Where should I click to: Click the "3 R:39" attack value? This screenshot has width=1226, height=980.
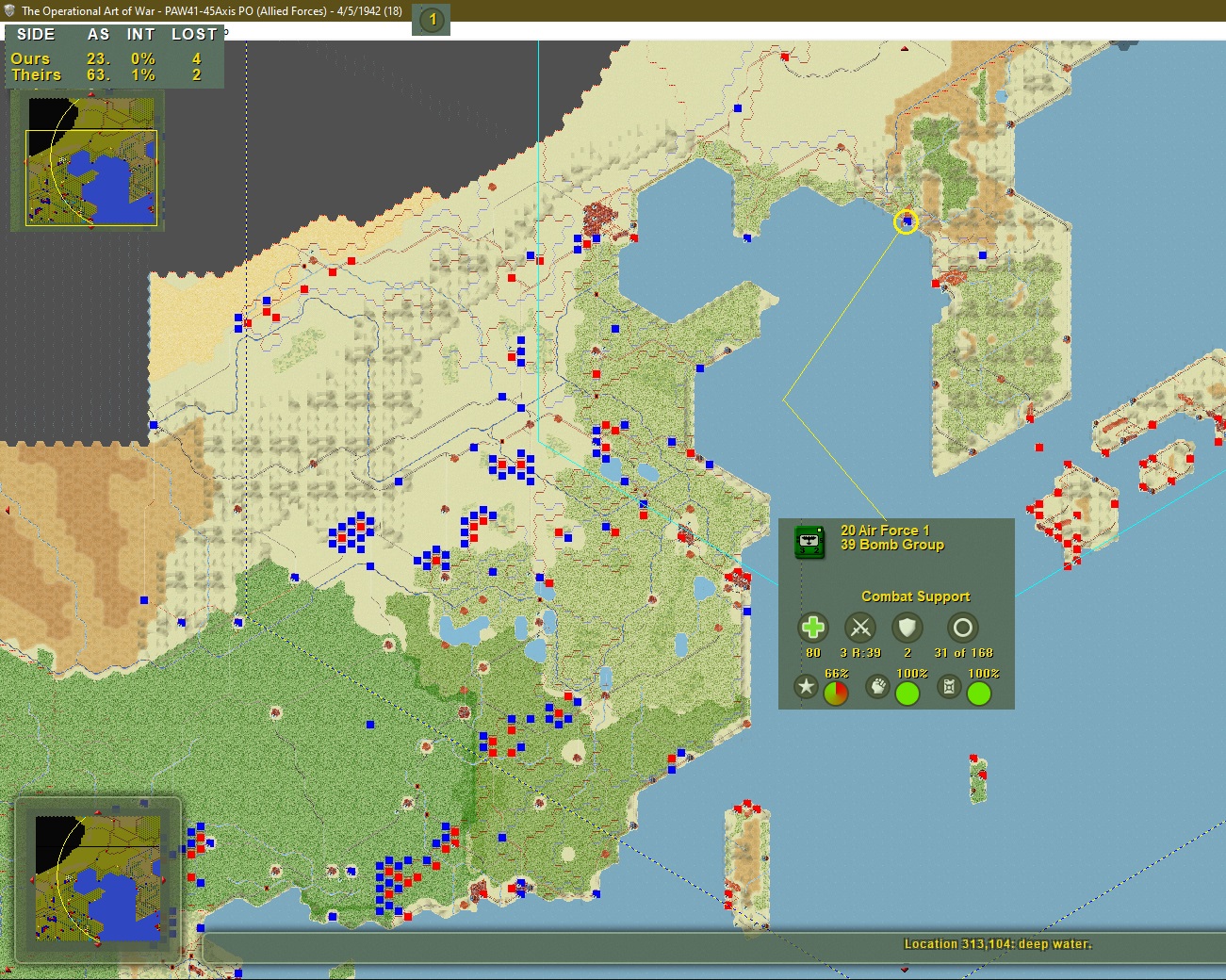click(860, 653)
